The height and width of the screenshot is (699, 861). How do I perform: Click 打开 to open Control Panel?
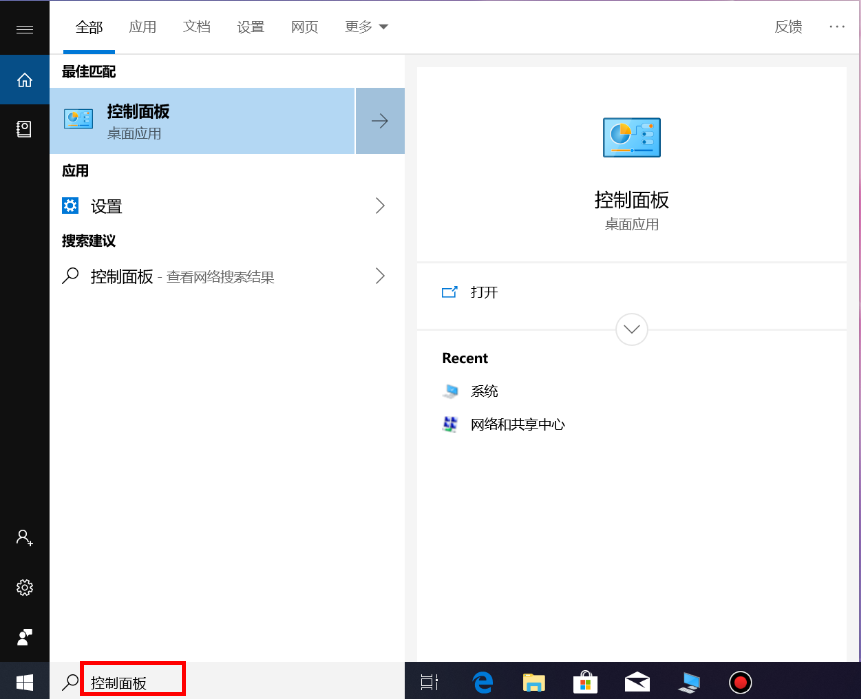(484, 292)
